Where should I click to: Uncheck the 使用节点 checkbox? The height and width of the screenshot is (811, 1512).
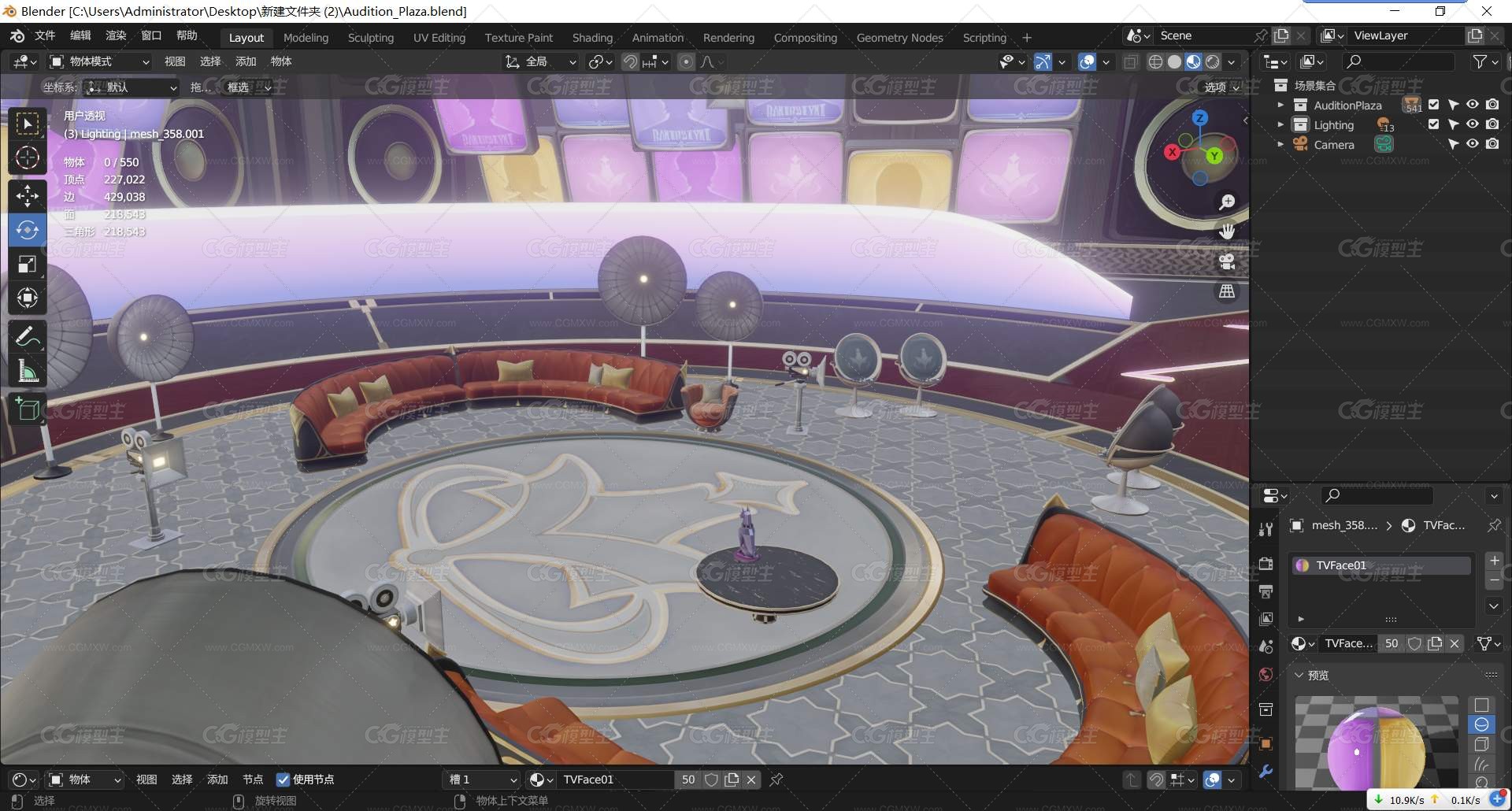pos(283,780)
